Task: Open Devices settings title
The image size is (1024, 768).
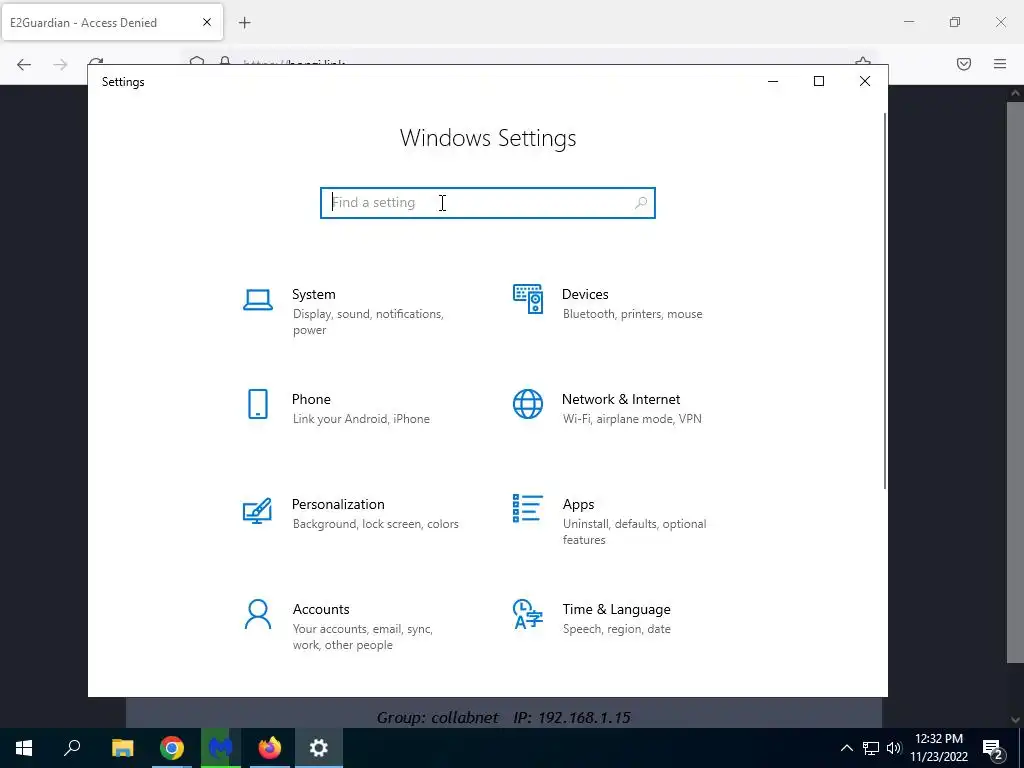Action: tap(585, 294)
